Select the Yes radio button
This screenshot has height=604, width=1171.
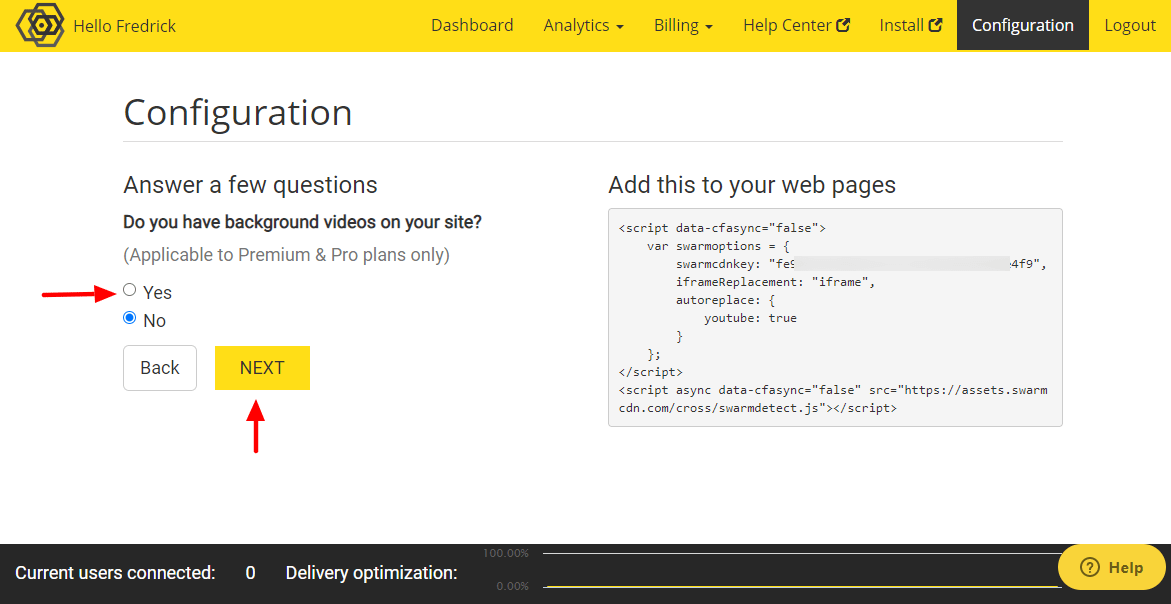tap(130, 290)
